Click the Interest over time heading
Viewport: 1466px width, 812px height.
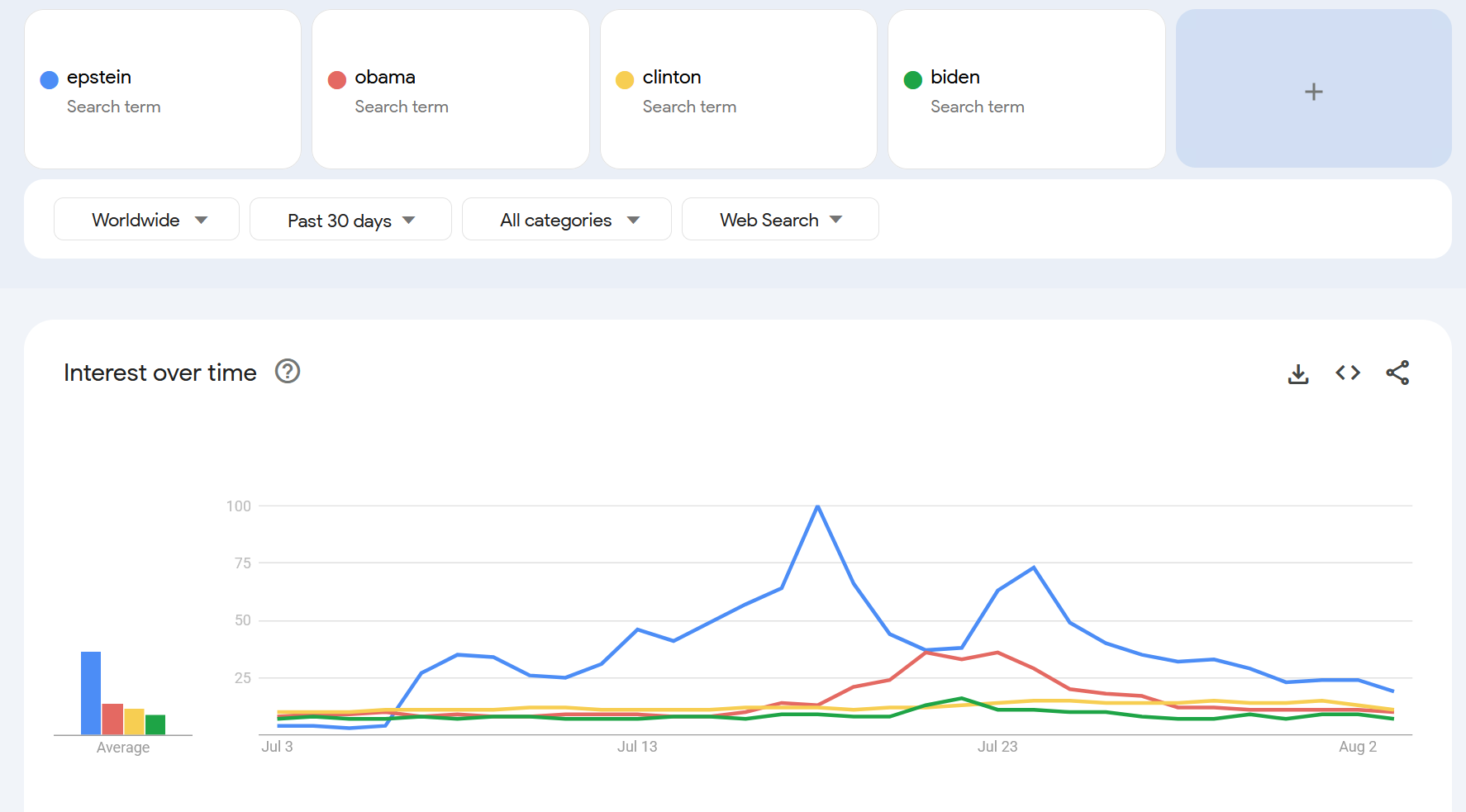click(160, 373)
